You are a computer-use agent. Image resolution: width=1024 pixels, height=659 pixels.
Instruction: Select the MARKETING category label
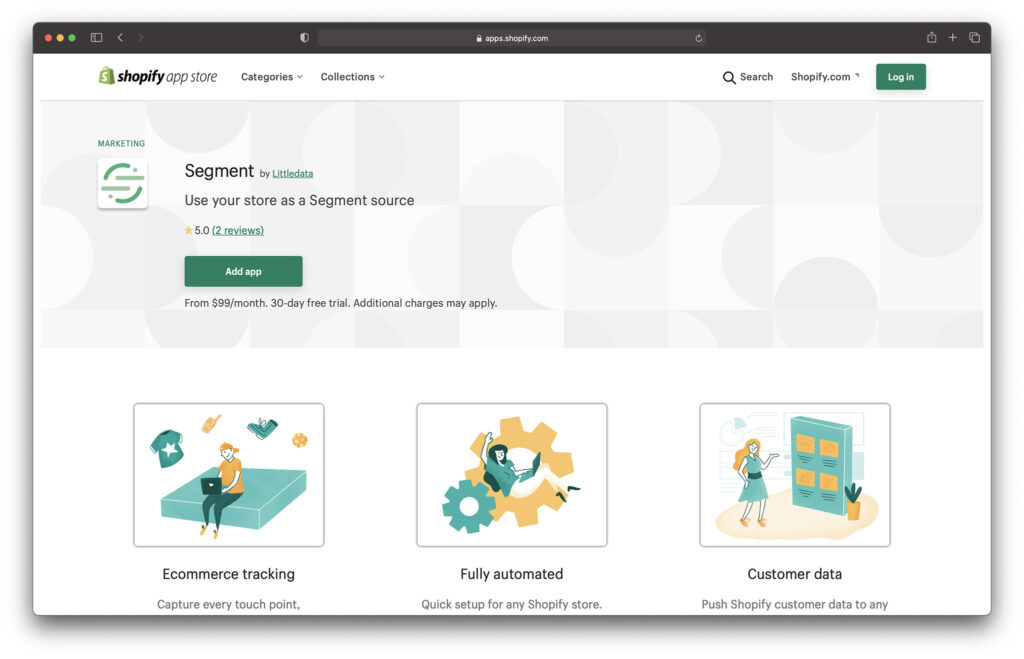[121, 143]
